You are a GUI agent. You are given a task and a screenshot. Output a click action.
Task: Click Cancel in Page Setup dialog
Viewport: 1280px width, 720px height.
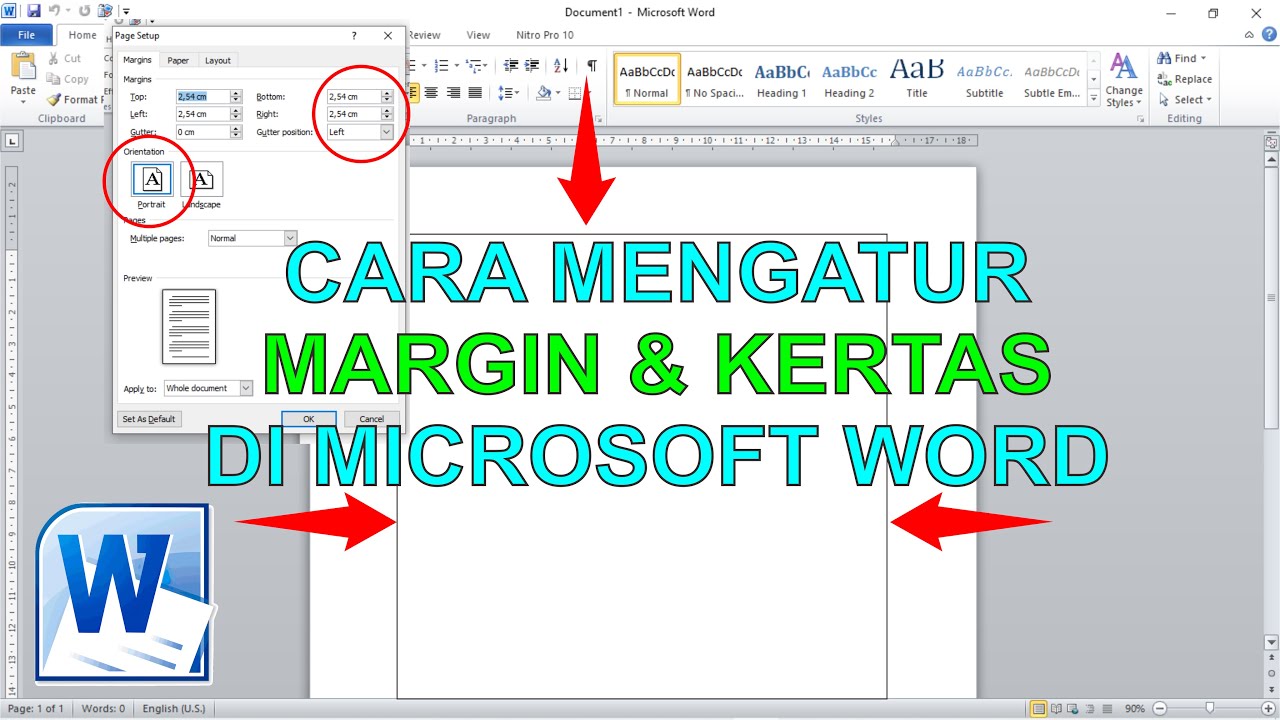click(372, 419)
